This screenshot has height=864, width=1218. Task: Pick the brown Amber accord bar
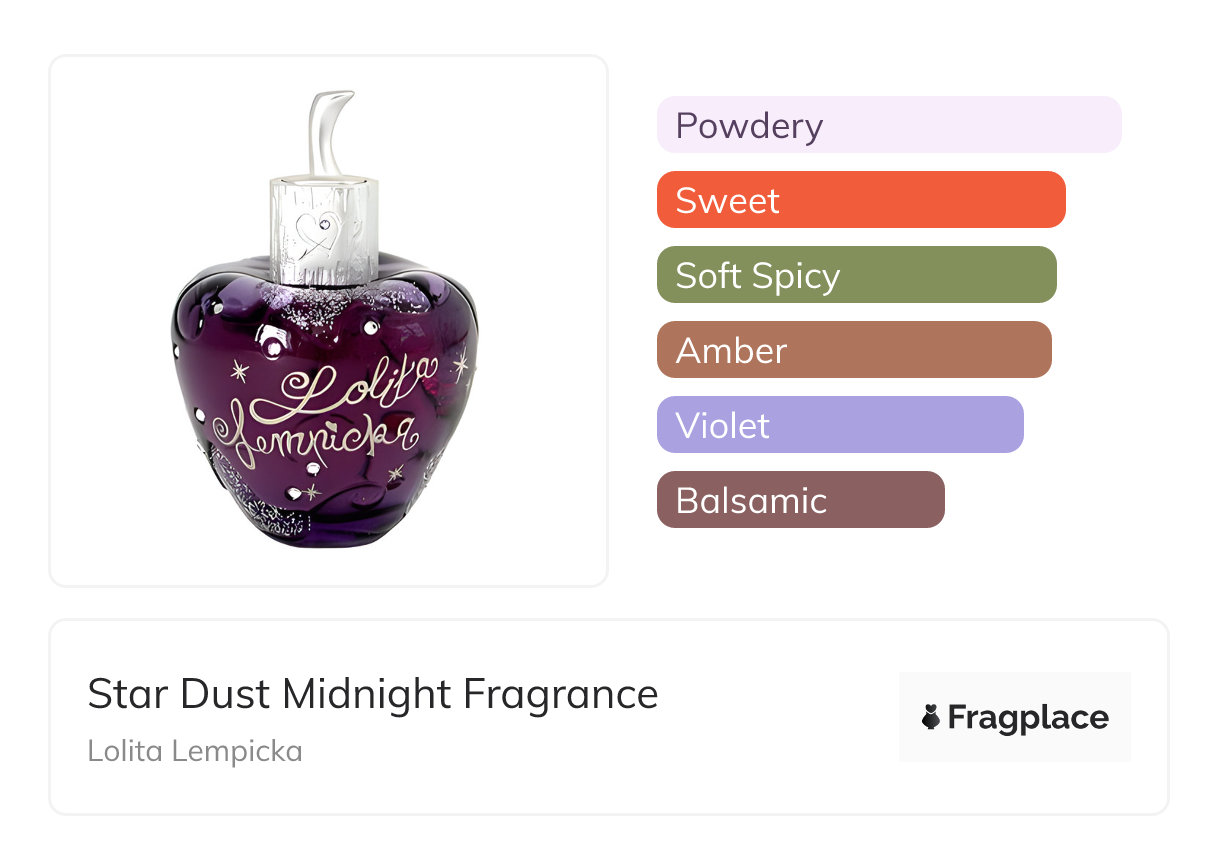click(x=854, y=350)
